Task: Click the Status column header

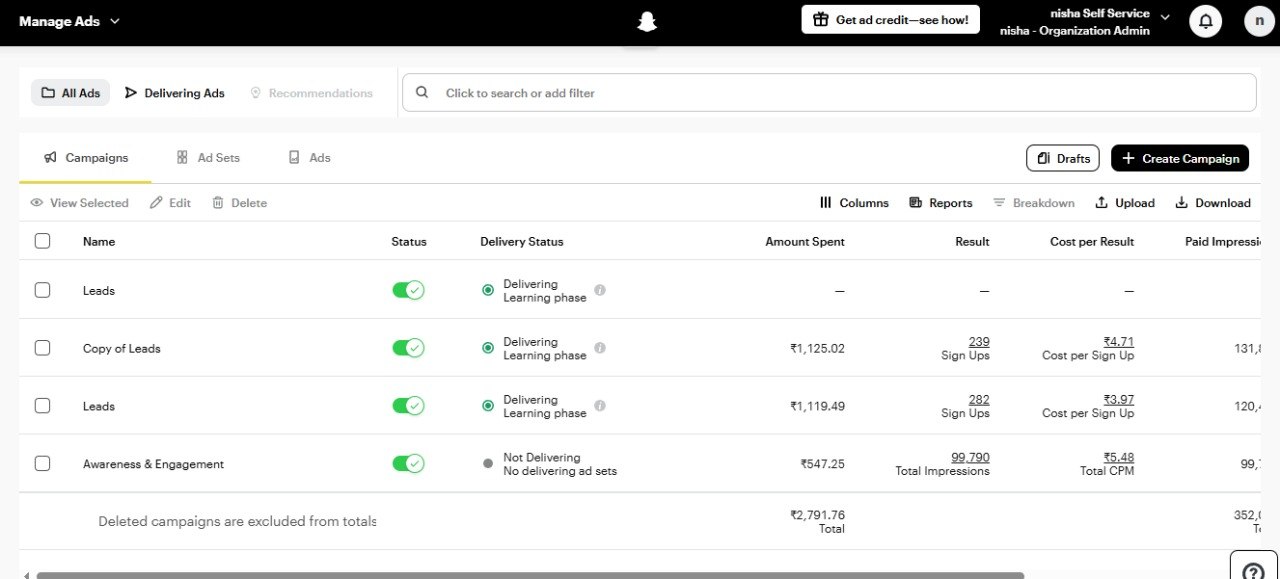Action: pyautogui.click(x=409, y=242)
